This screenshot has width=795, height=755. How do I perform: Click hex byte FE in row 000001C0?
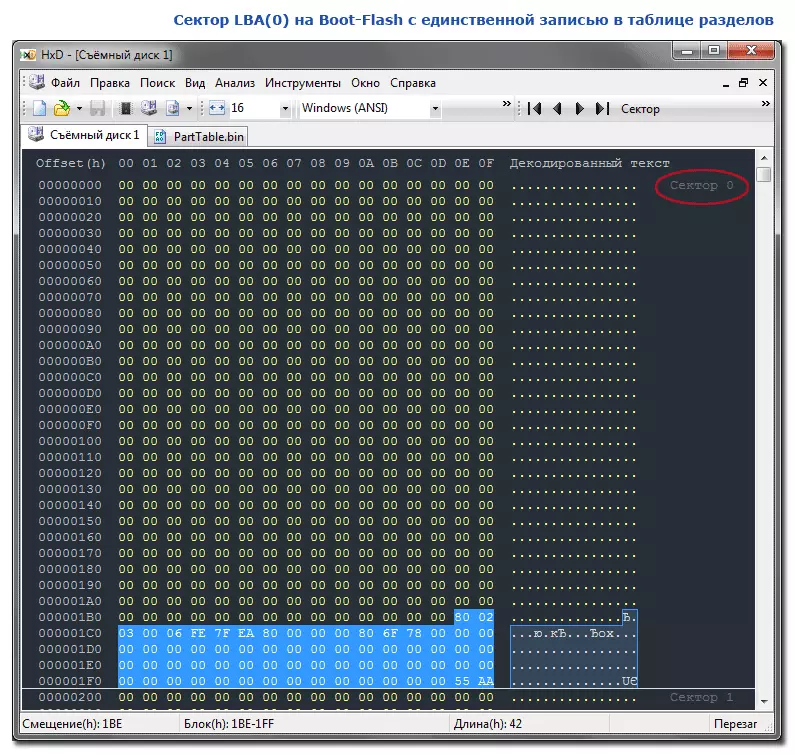198,633
